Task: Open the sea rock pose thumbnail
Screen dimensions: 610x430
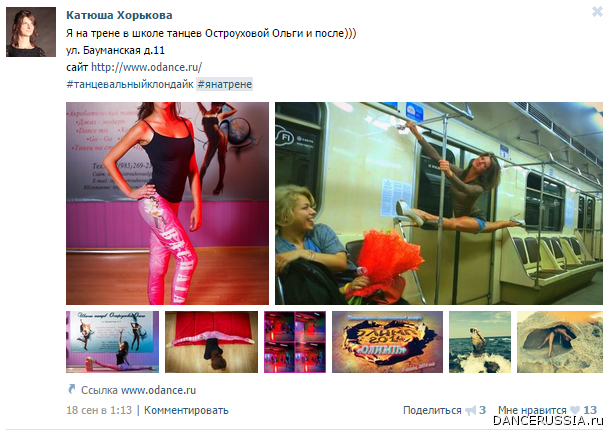Action: tap(480, 342)
